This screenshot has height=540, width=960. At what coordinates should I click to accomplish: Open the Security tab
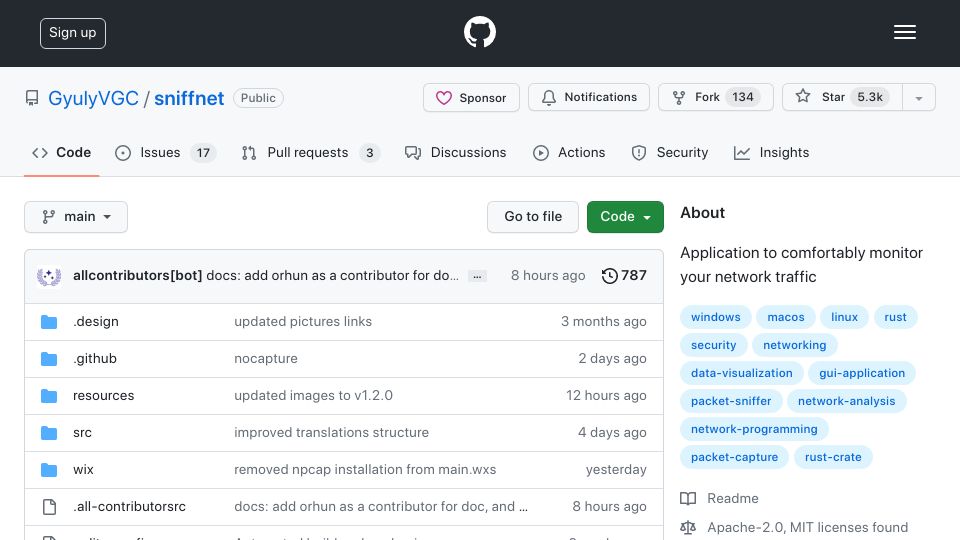[669, 152]
